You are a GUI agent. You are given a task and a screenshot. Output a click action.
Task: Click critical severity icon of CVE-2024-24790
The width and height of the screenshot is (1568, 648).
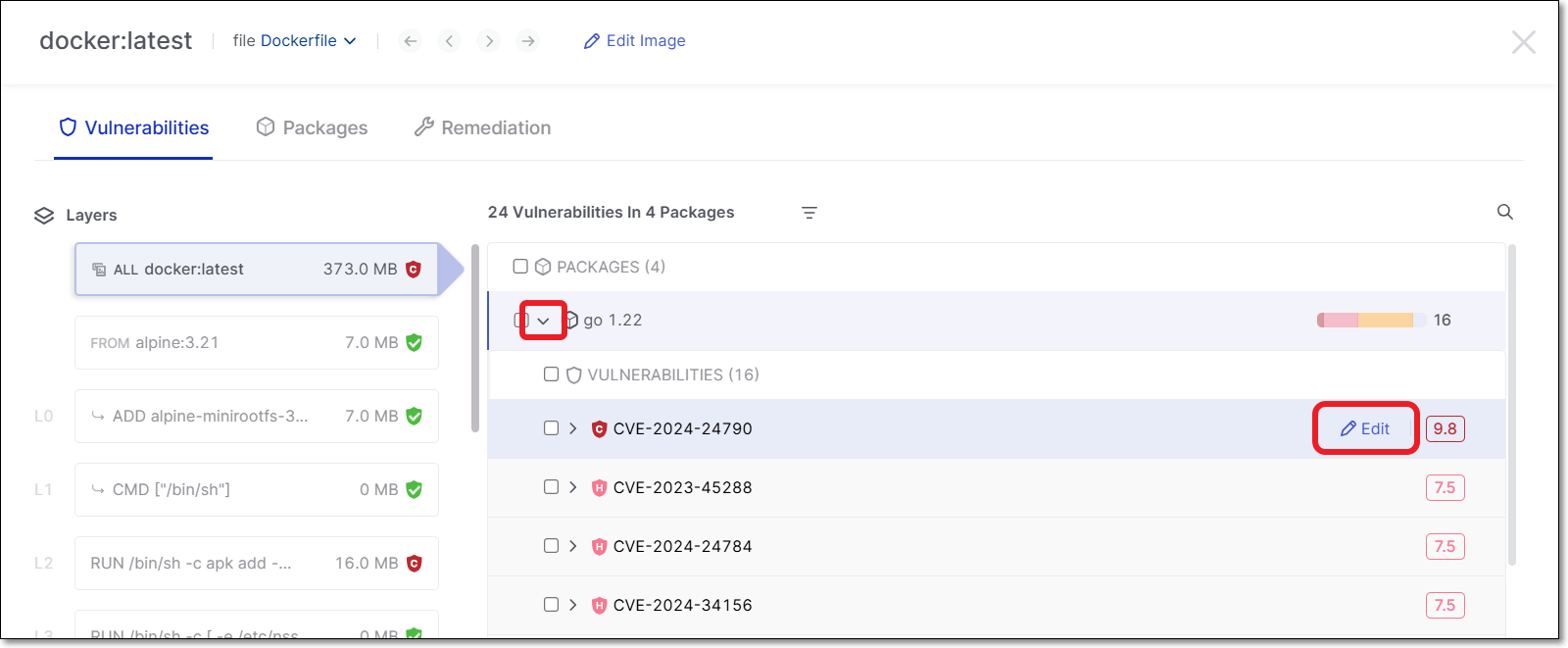pyautogui.click(x=599, y=429)
